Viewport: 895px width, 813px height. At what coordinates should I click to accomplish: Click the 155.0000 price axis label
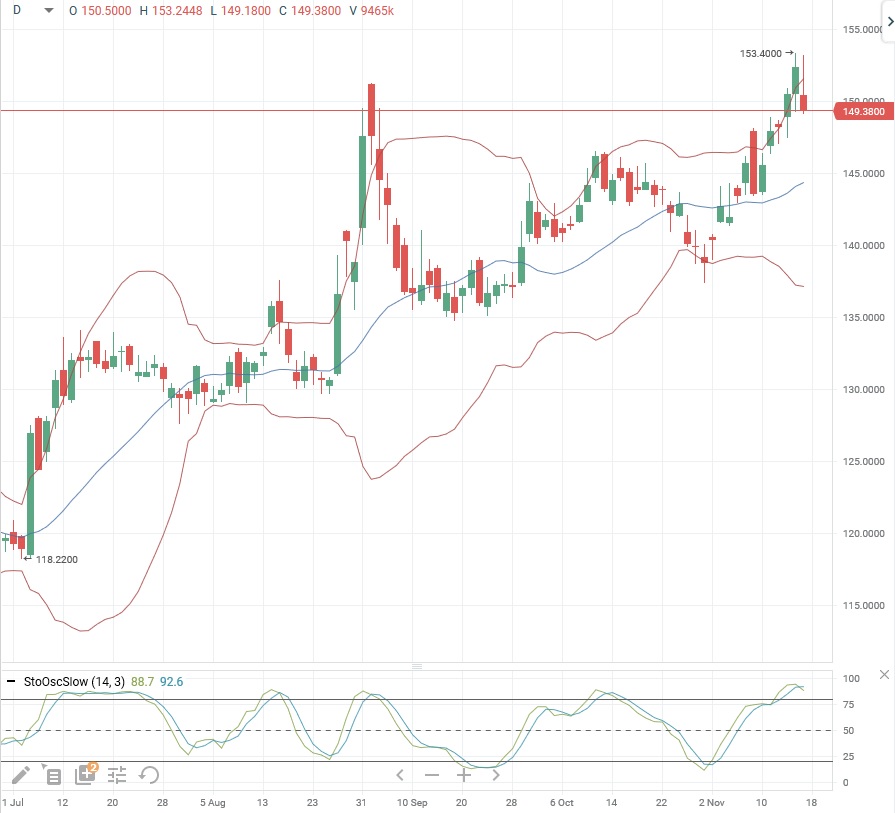click(862, 30)
